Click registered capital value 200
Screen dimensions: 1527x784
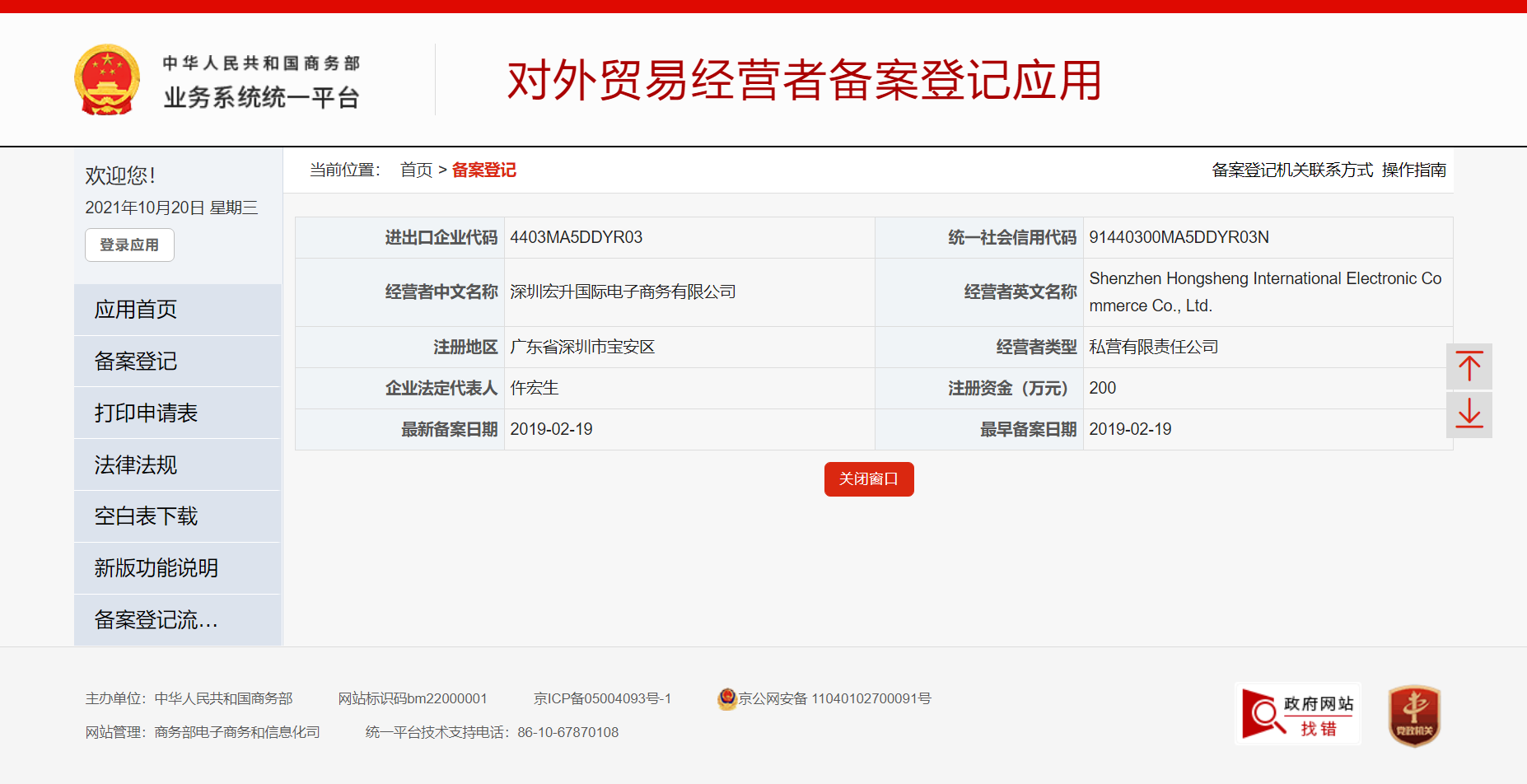click(1103, 388)
